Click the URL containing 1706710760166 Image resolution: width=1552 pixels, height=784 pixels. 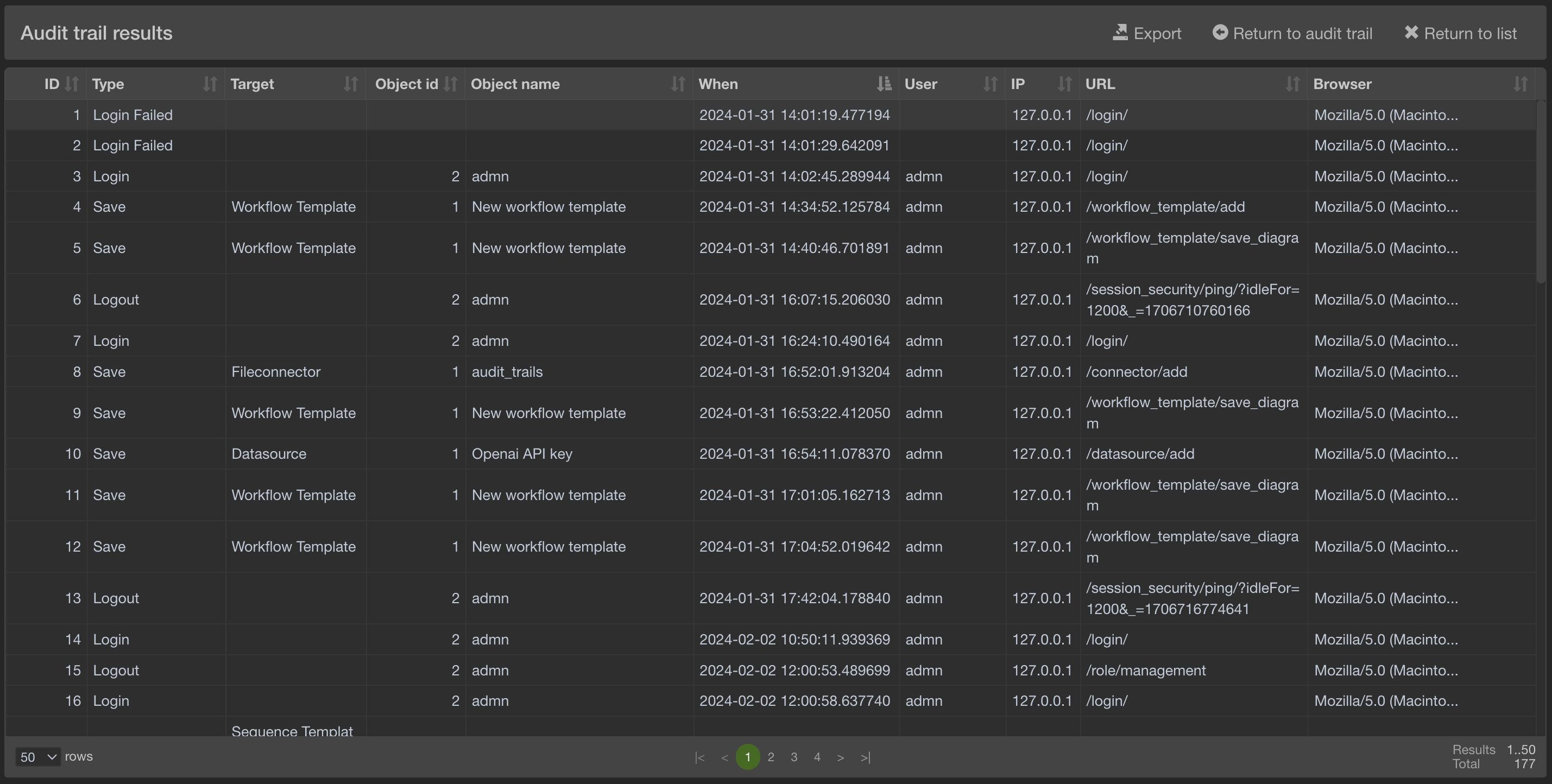pyautogui.click(x=1193, y=300)
